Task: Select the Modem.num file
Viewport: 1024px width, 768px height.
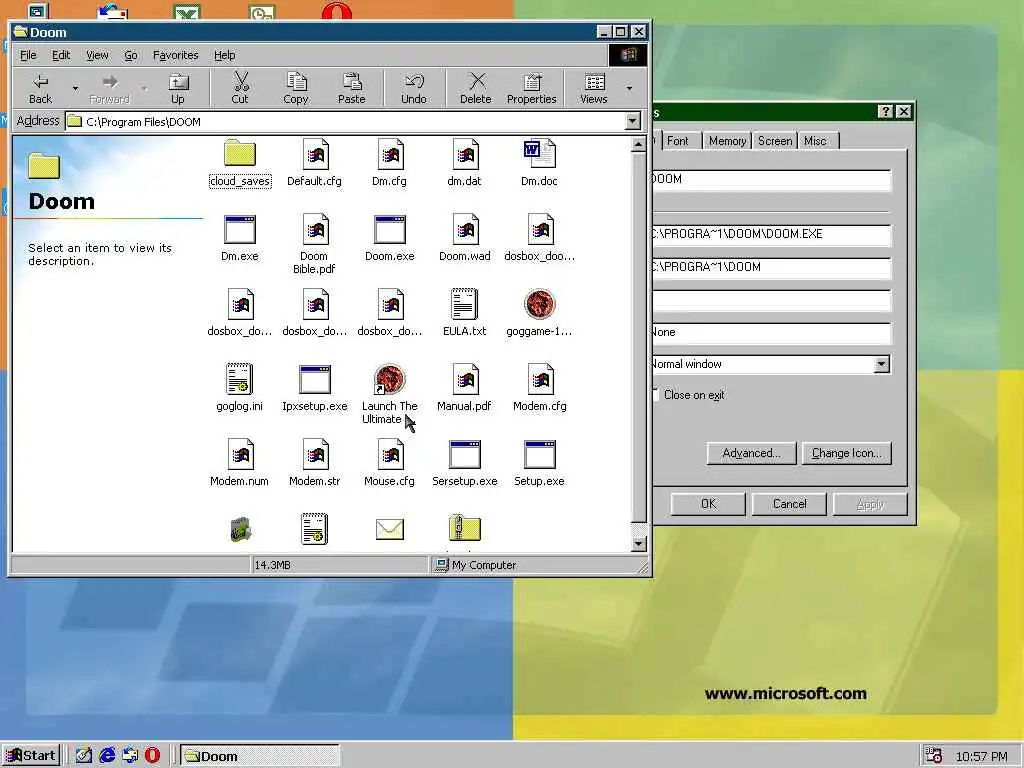Action: pyautogui.click(x=240, y=462)
